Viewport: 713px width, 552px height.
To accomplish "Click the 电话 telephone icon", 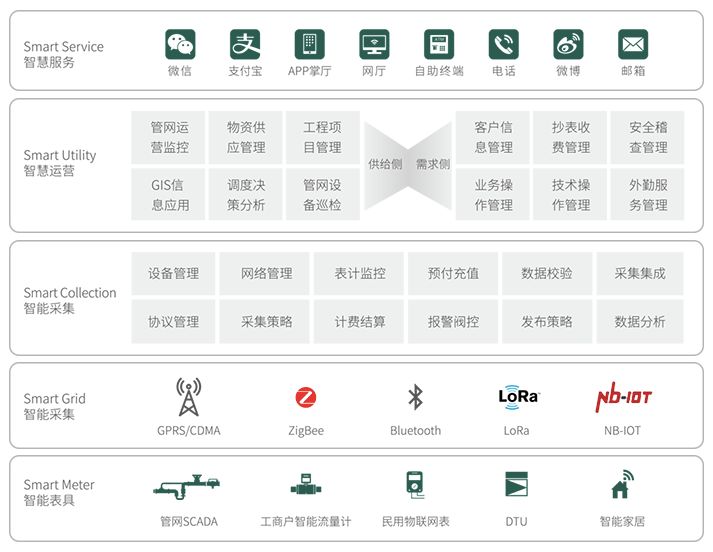I will point(504,45).
